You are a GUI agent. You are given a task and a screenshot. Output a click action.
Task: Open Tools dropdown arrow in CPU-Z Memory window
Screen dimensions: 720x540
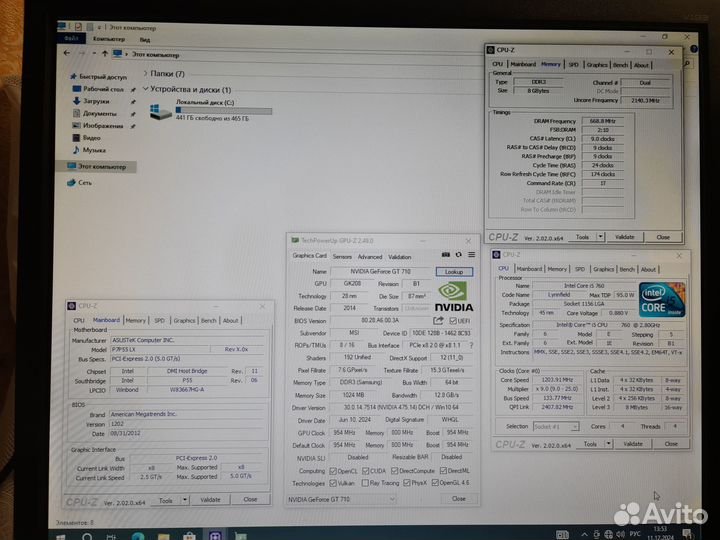pyautogui.click(x=601, y=237)
